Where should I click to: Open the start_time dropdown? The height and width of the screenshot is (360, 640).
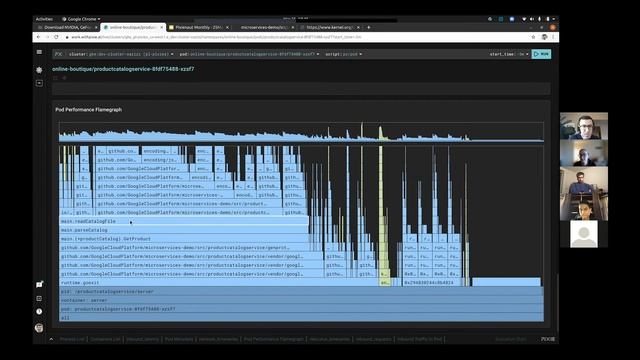click(x=509, y=54)
